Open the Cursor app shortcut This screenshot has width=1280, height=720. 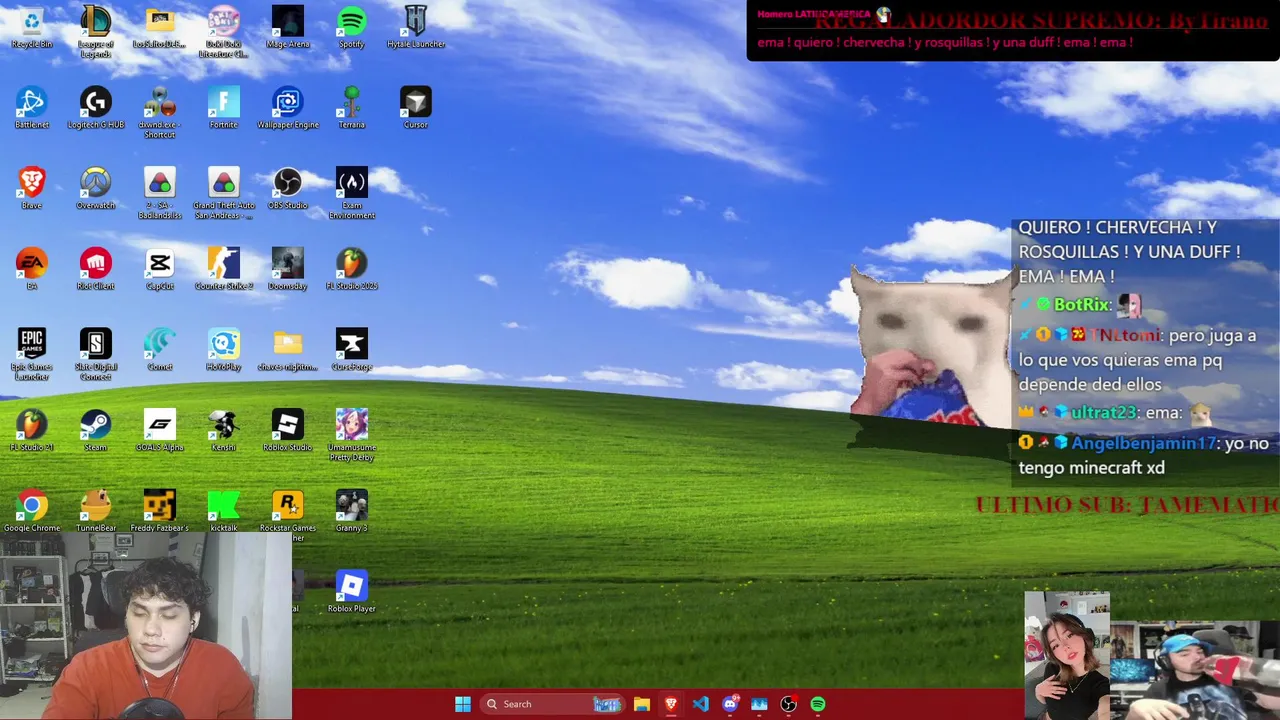(x=416, y=108)
